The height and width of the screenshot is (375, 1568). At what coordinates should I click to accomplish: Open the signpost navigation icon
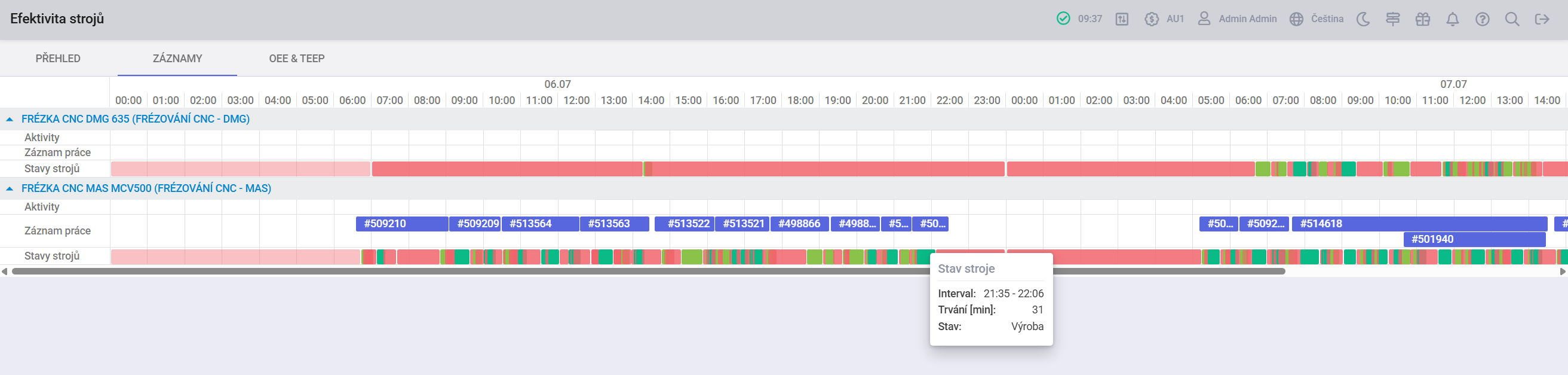click(x=1393, y=19)
